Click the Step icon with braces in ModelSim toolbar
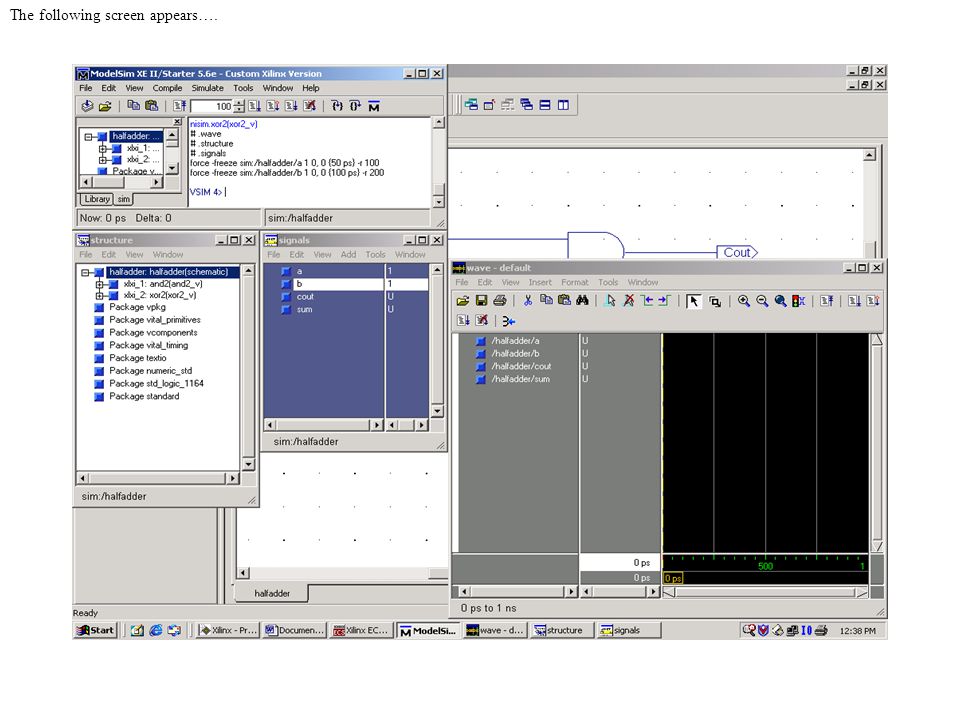960x720 pixels. coord(337,106)
